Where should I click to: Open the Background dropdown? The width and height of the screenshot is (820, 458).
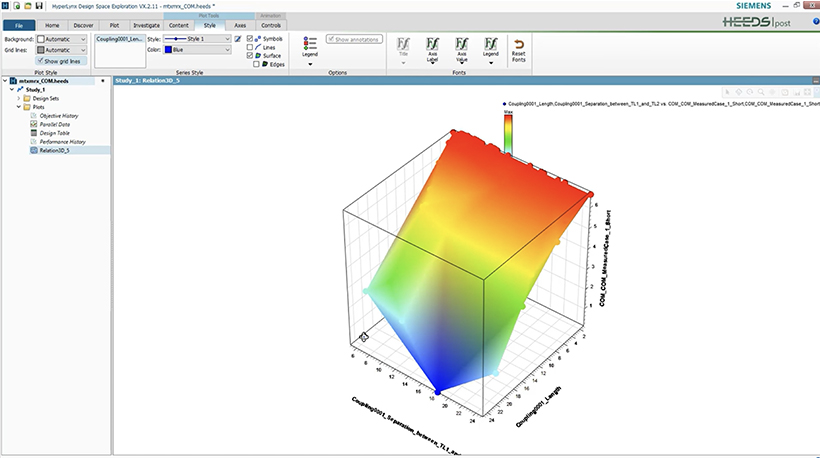click(x=61, y=39)
